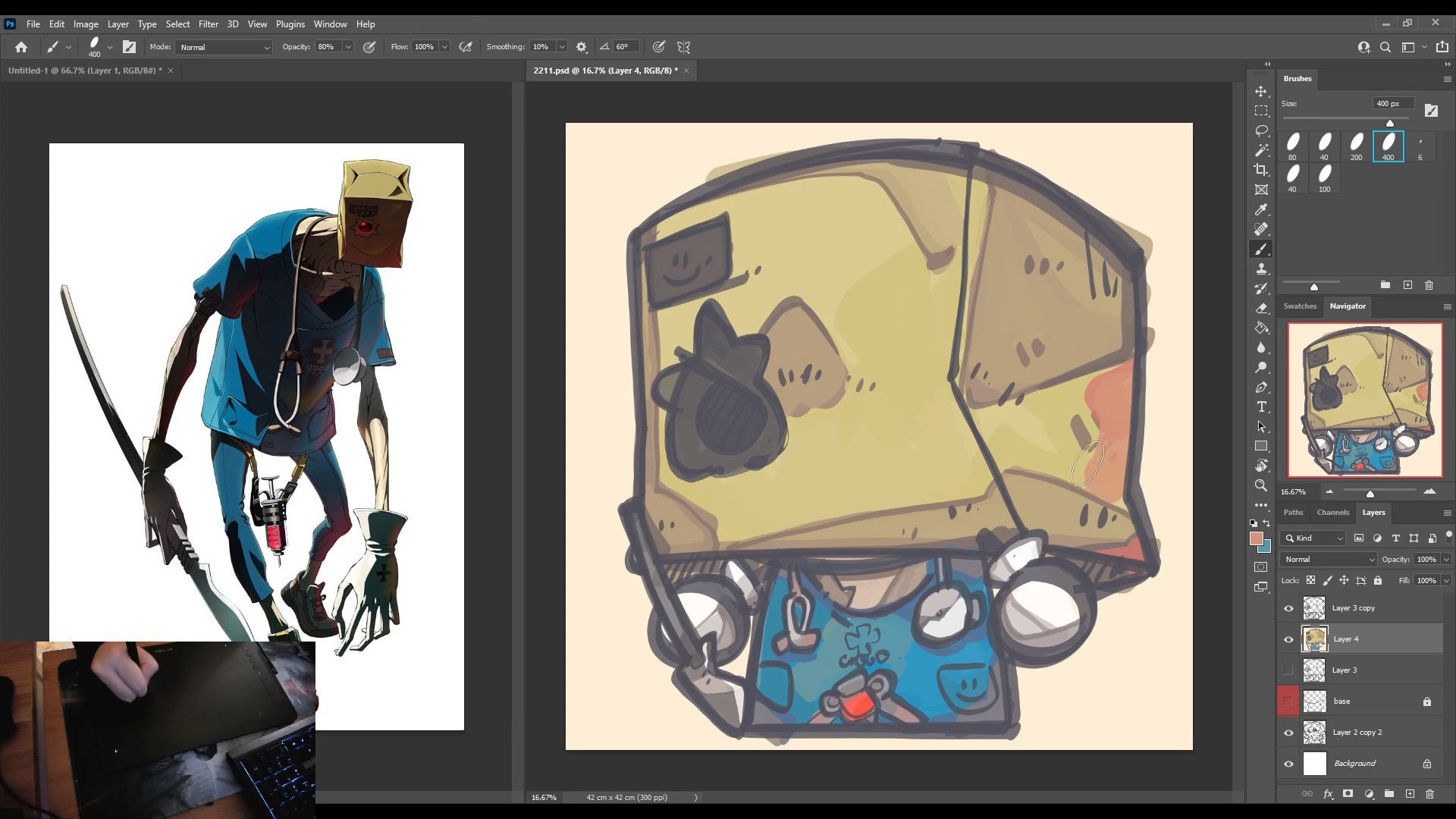Image resolution: width=1456 pixels, height=819 pixels.
Task: Select the Blur tool
Action: 1261,347
